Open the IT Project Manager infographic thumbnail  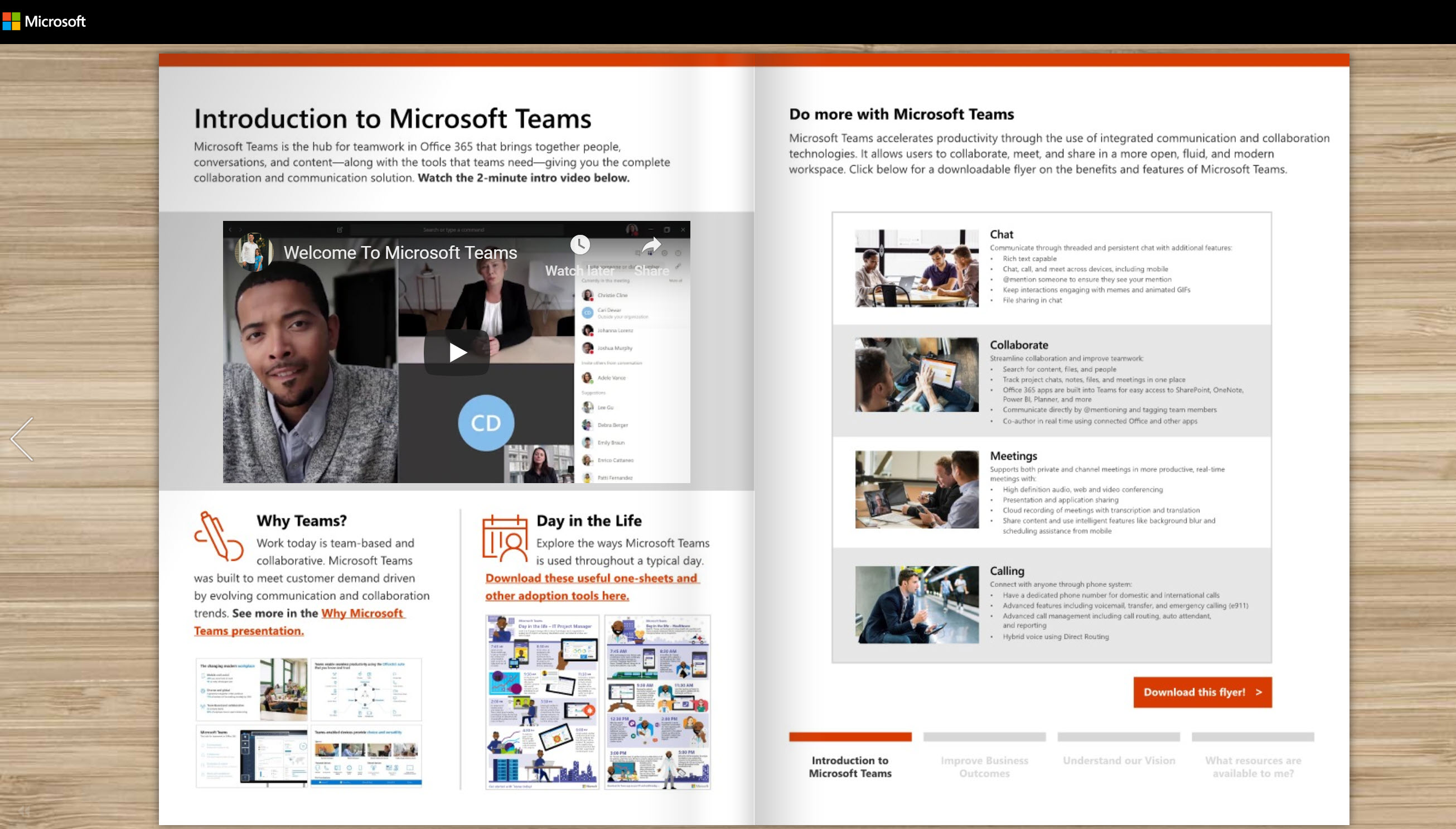pos(541,701)
